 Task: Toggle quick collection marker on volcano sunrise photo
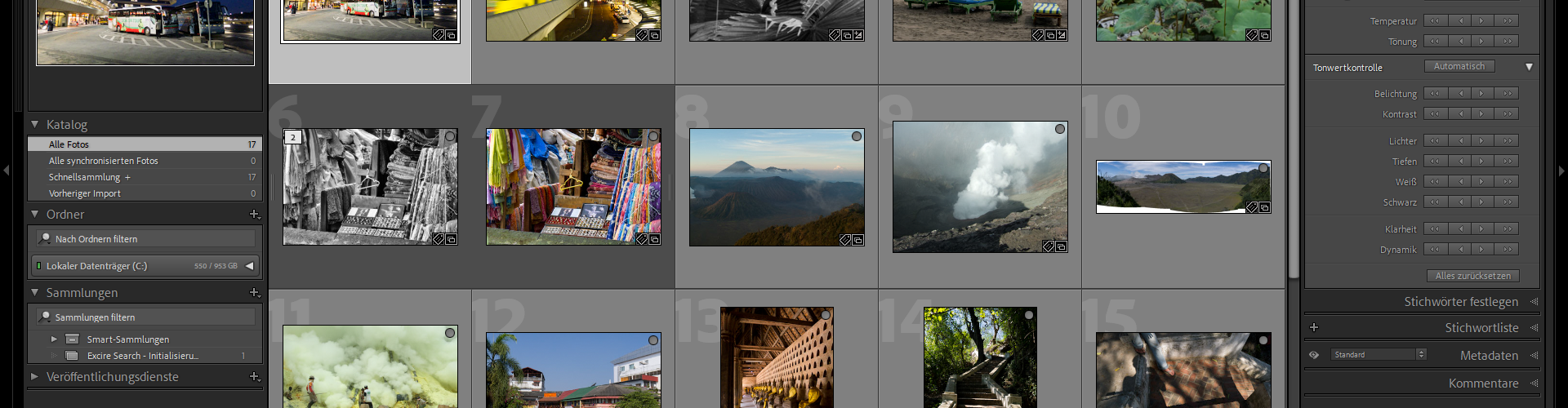pos(857,136)
